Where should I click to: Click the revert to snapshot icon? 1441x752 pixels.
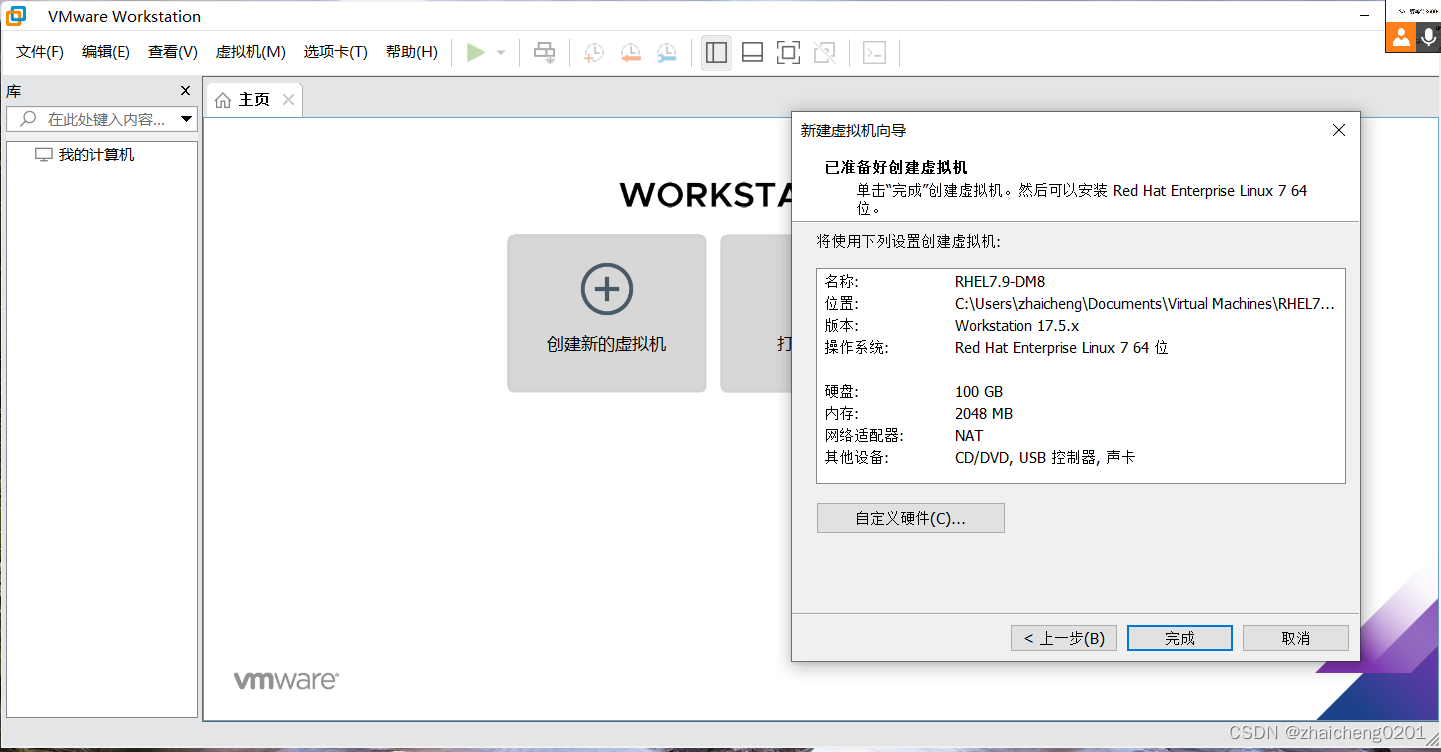(630, 53)
